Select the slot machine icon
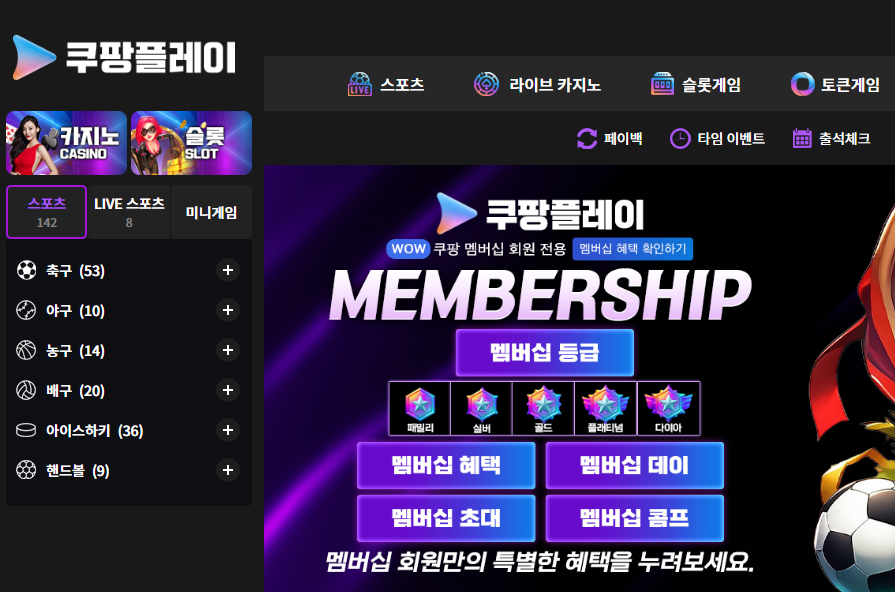 coord(662,84)
